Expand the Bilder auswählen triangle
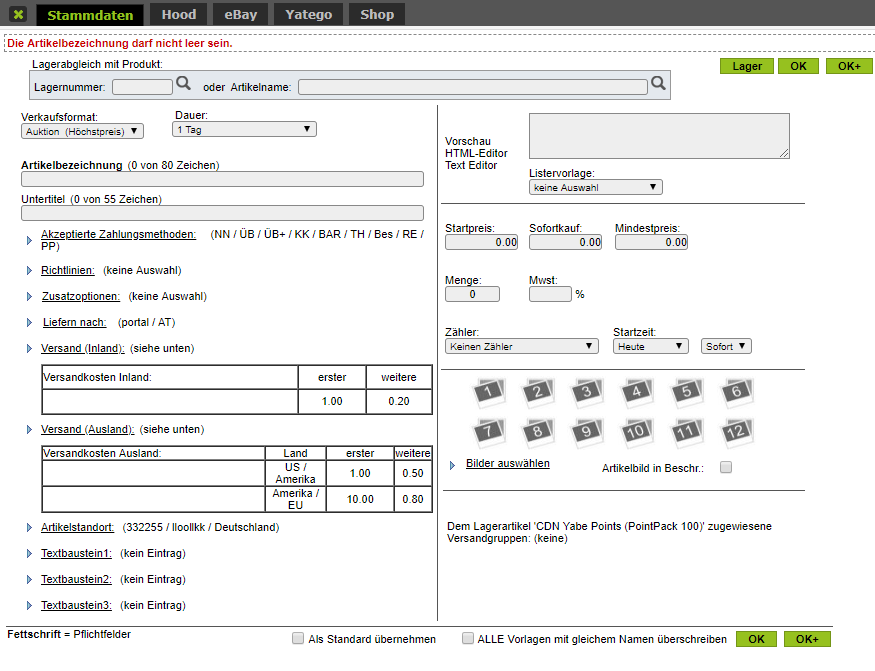 pyautogui.click(x=453, y=465)
